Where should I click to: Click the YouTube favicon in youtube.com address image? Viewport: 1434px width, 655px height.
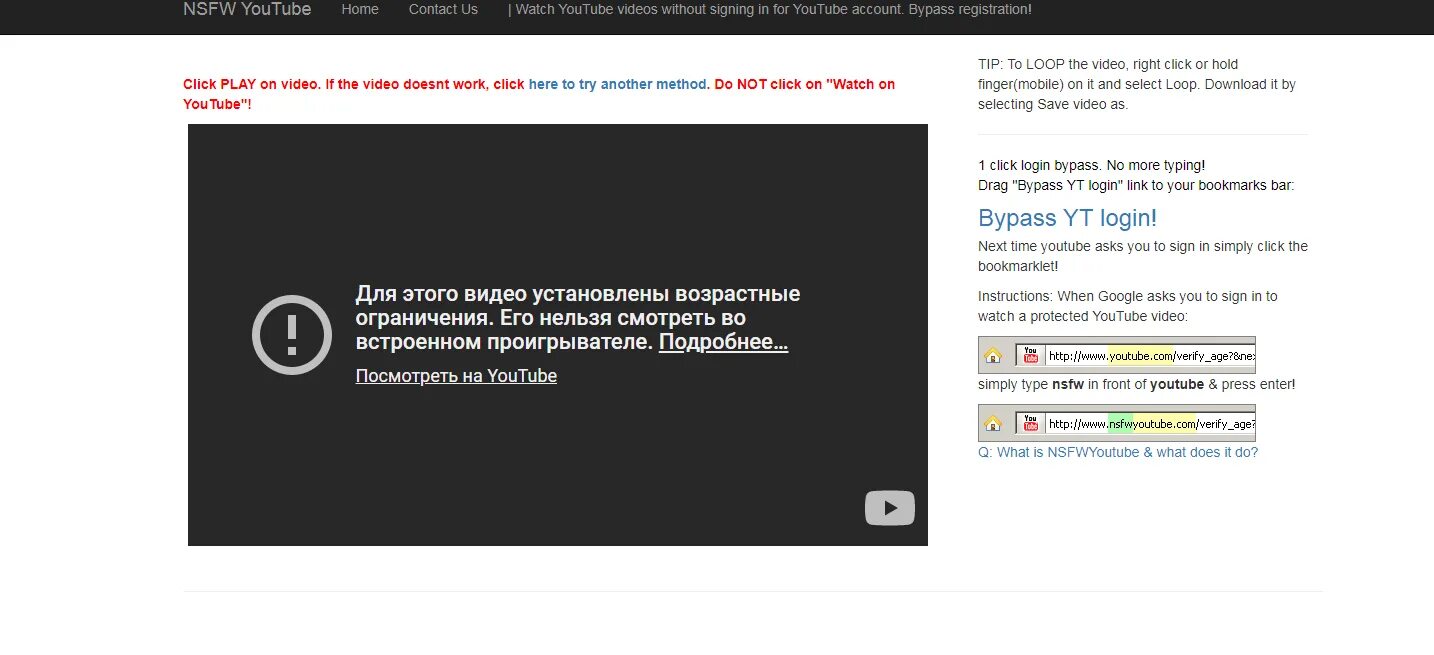point(1031,355)
